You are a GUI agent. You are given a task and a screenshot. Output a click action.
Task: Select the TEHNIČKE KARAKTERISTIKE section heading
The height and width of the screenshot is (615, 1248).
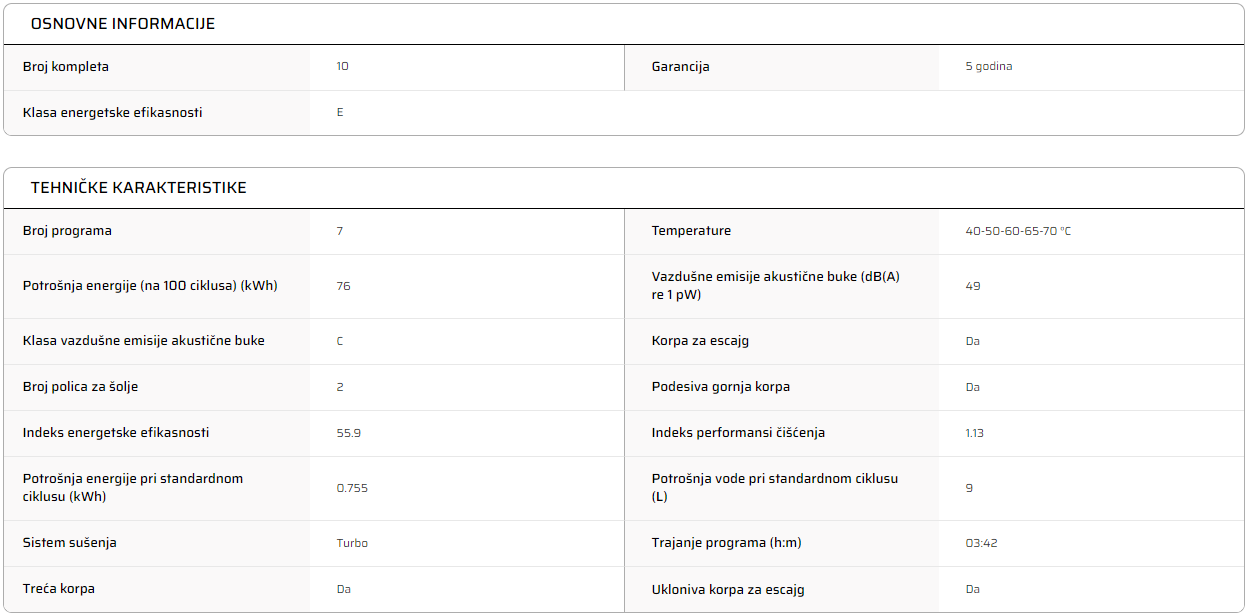139,188
